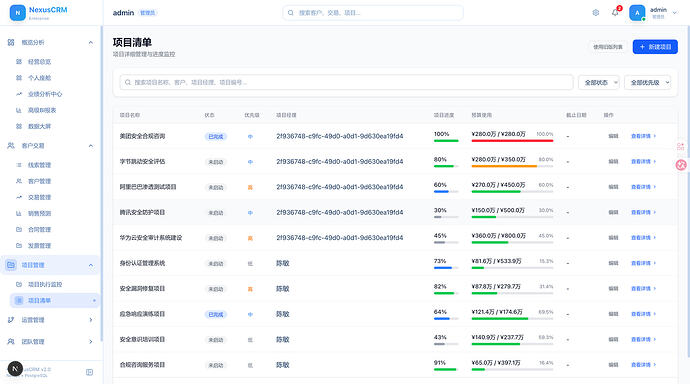The width and height of the screenshot is (690, 384).
Task: Collapse the 概览分析 sidebar section
Action: pyautogui.click(x=91, y=43)
